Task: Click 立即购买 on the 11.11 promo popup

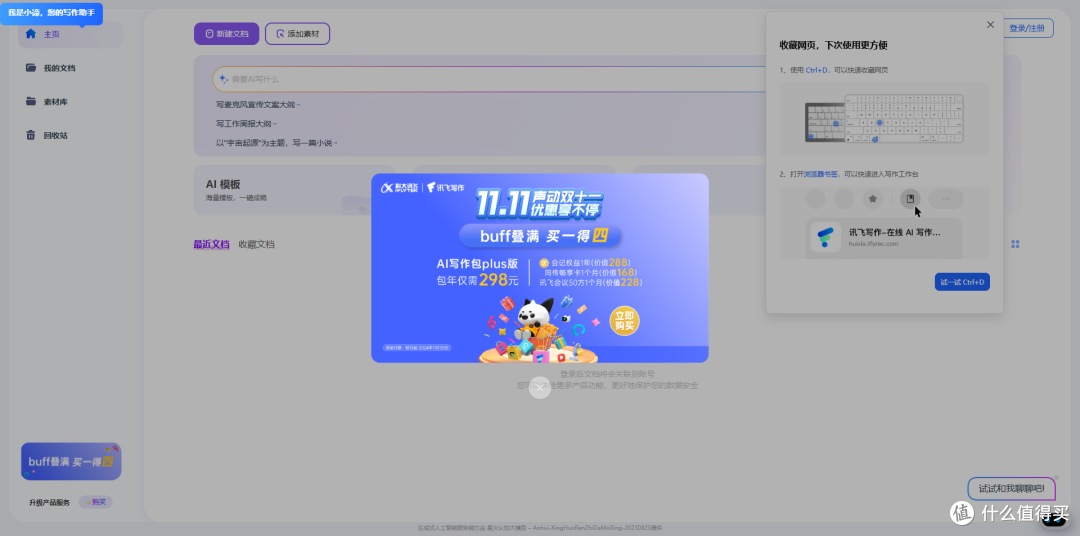Action: tap(624, 320)
